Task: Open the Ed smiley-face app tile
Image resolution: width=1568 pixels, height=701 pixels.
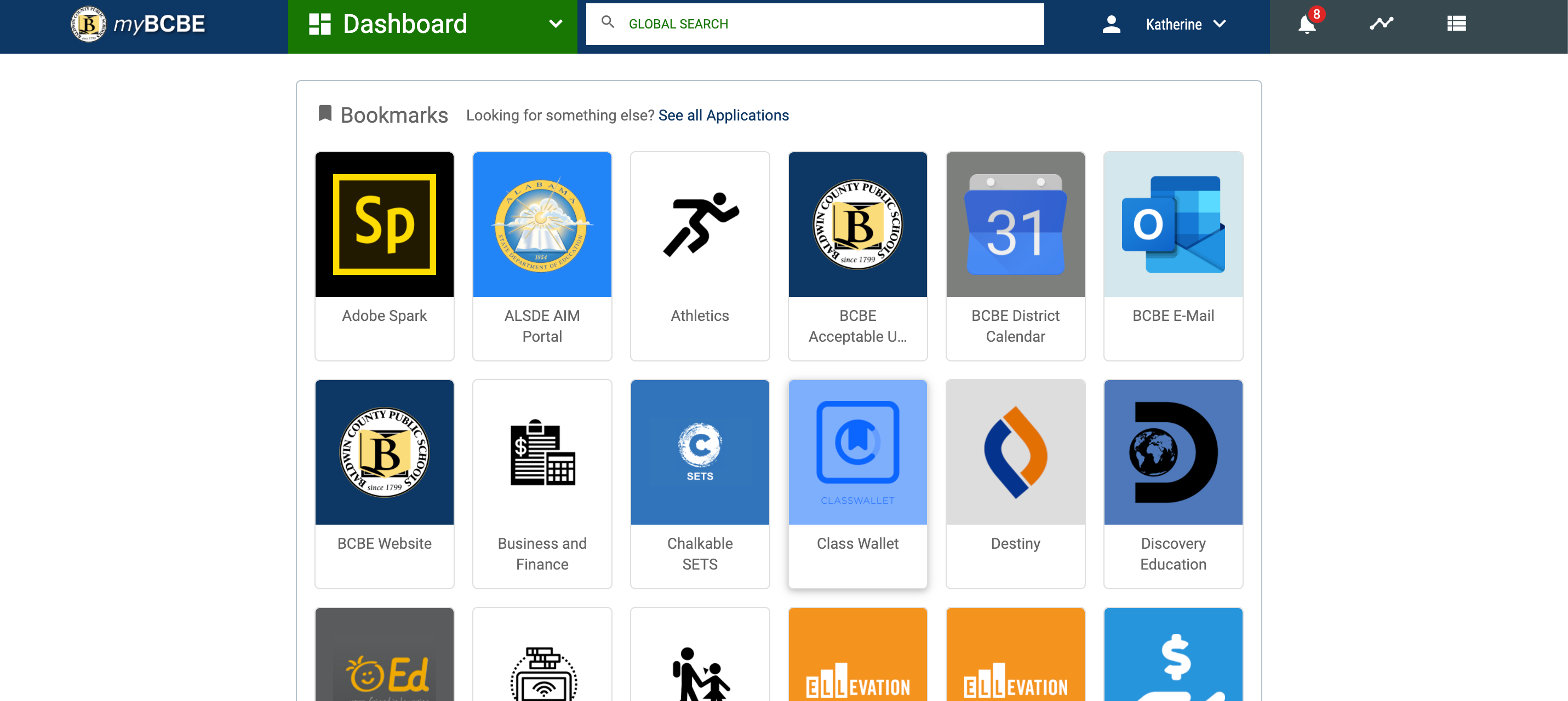Action: point(384,654)
